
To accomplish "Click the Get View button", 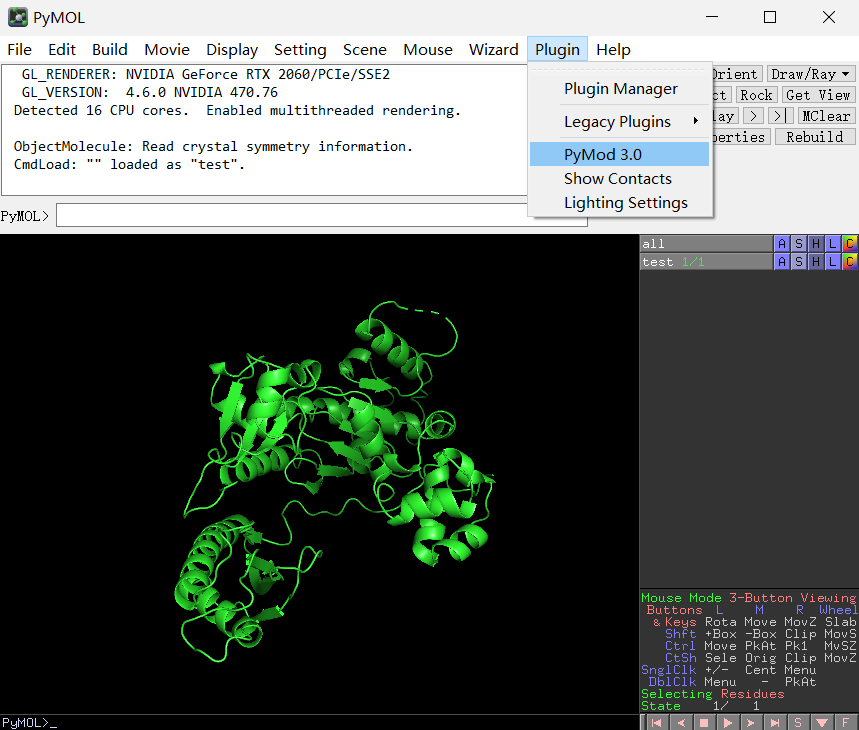I will 818,95.
